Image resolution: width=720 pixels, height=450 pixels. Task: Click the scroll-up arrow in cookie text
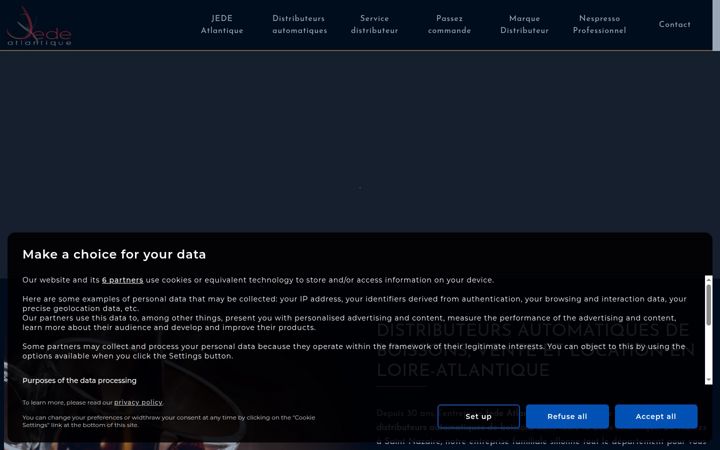(709, 279)
